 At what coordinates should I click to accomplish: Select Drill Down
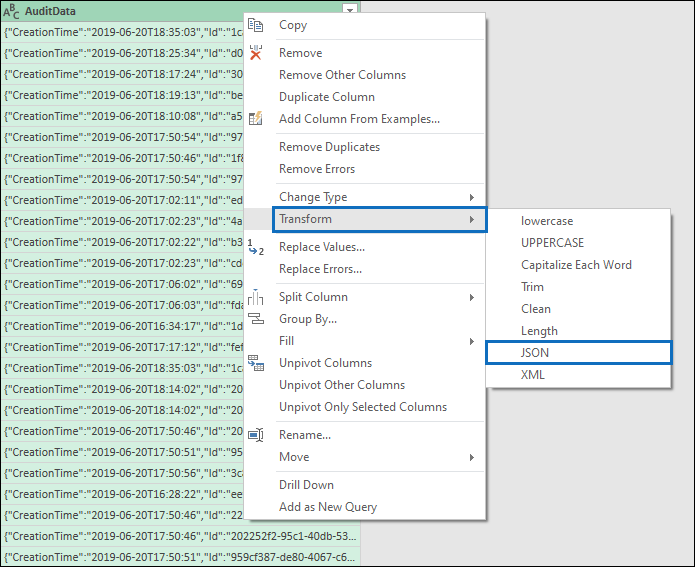[364, 485]
